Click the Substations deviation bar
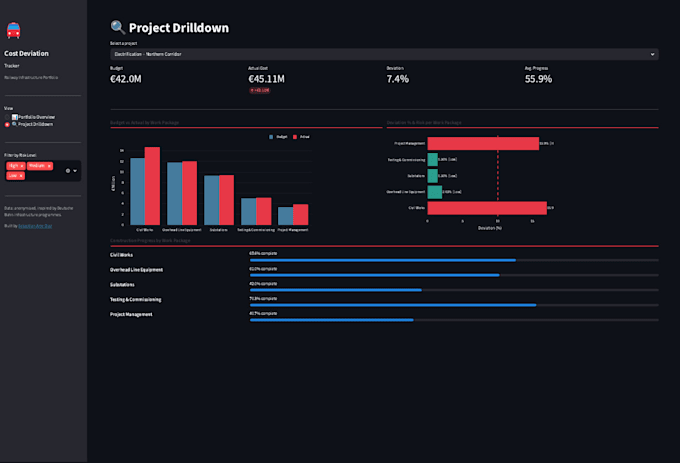The height and width of the screenshot is (463, 680). point(432,176)
